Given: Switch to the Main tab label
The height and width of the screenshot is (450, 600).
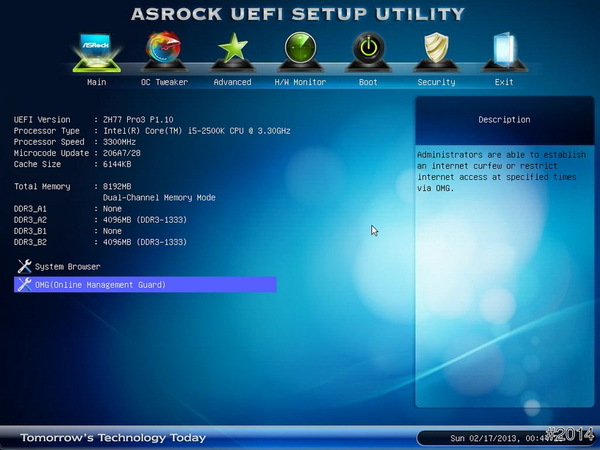Looking at the screenshot, I should [96, 82].
